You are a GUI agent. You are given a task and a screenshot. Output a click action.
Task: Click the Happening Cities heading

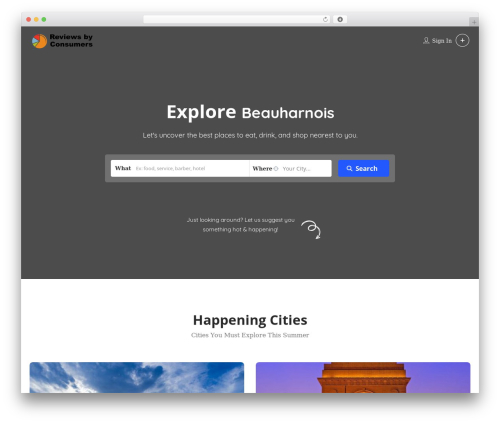pos(250,320)
